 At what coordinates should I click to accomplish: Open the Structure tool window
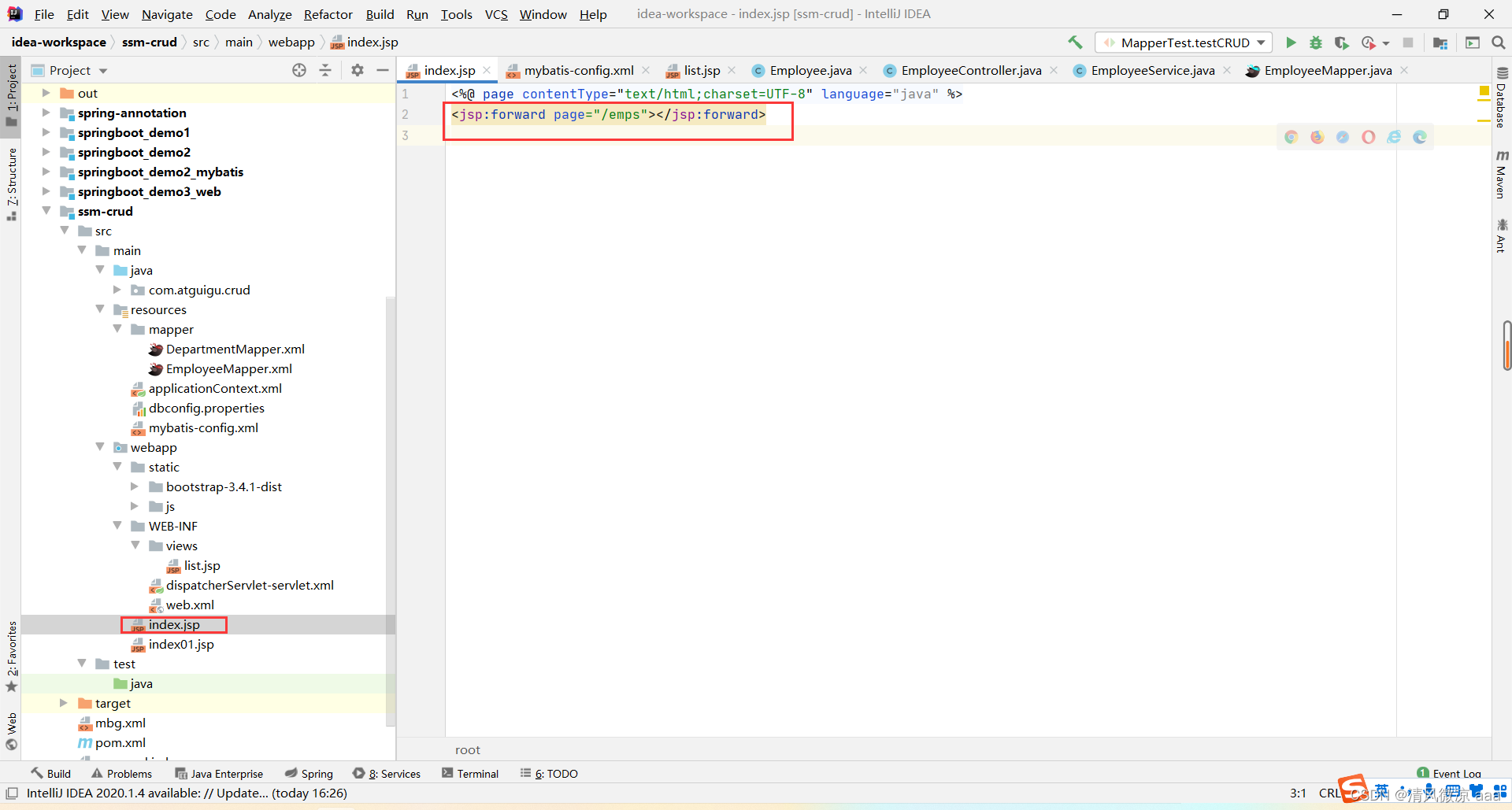coord(11,184)
